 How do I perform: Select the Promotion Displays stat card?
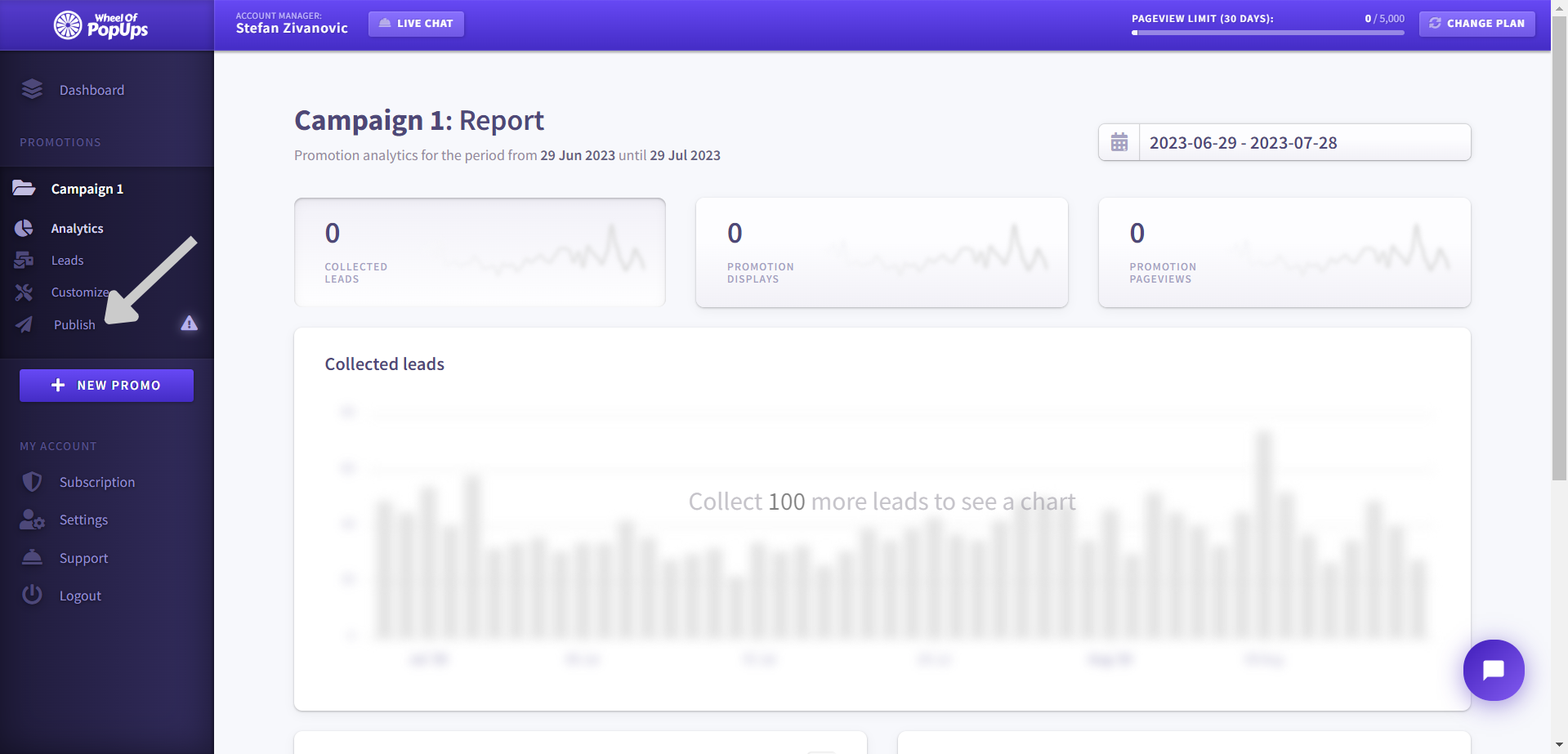[882, 252]
